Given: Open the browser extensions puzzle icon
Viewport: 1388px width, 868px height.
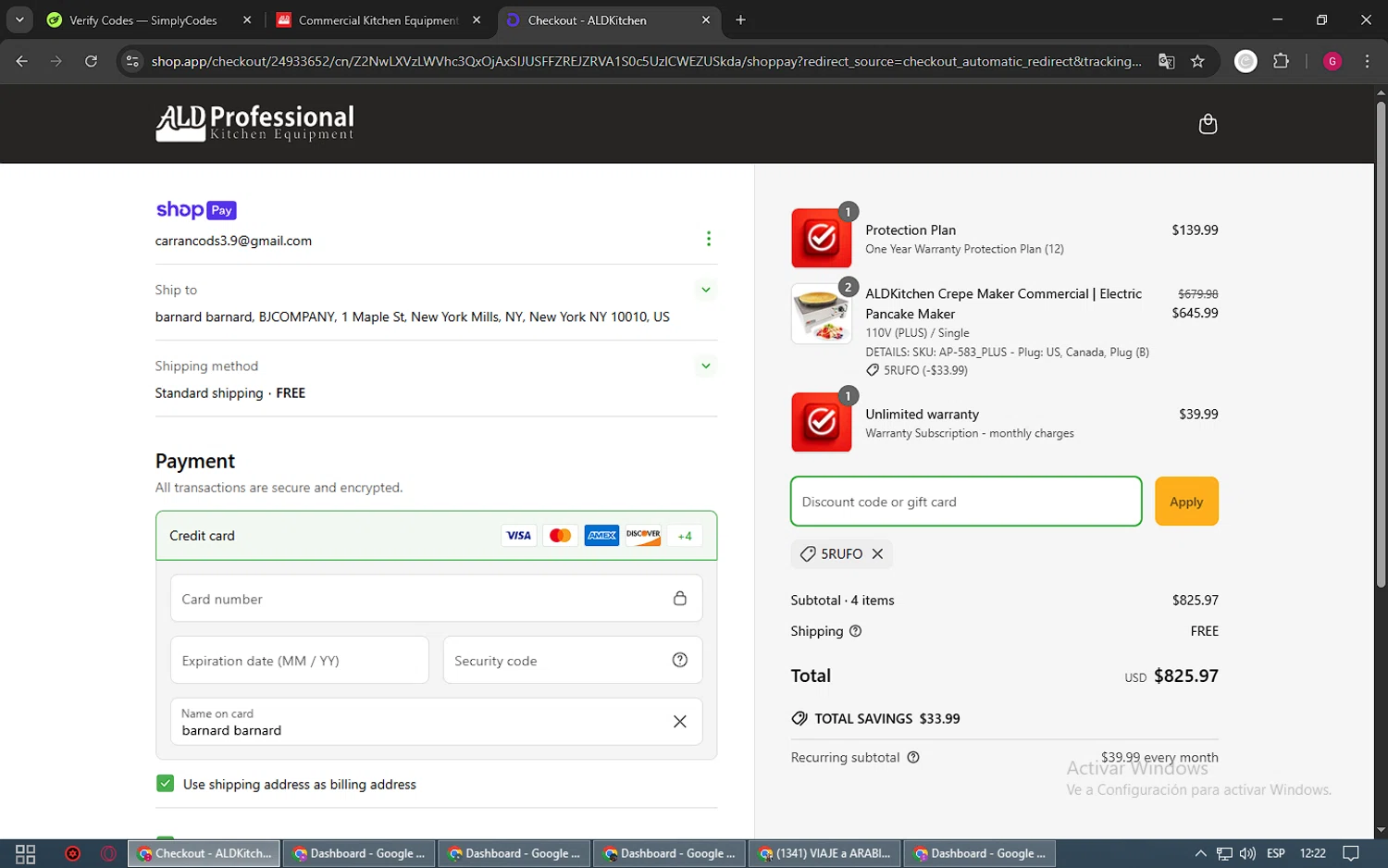Looking at the screenshot, I should (1281, 61).
